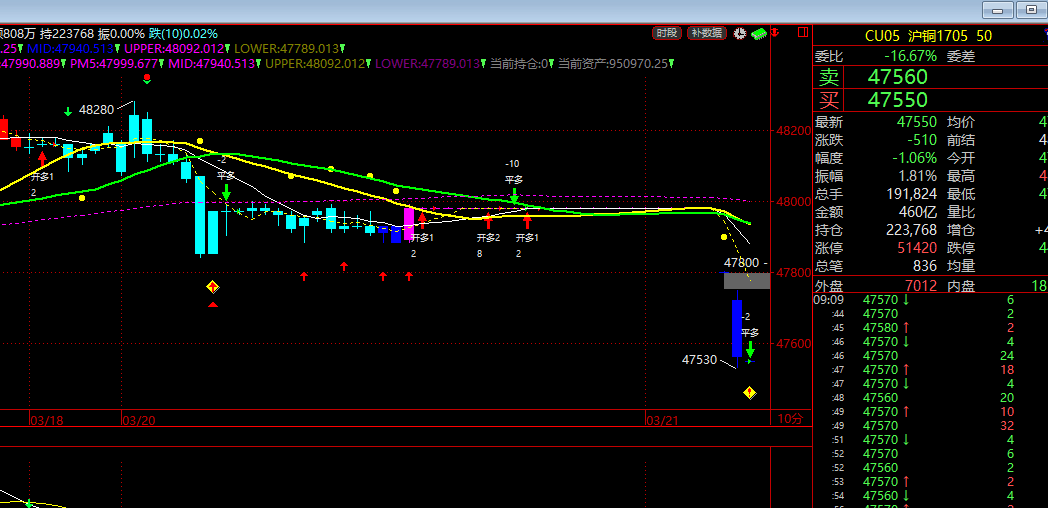Click the red stop-sign dot atop chart
This screenshot has width=1048, height=508.
147,77
